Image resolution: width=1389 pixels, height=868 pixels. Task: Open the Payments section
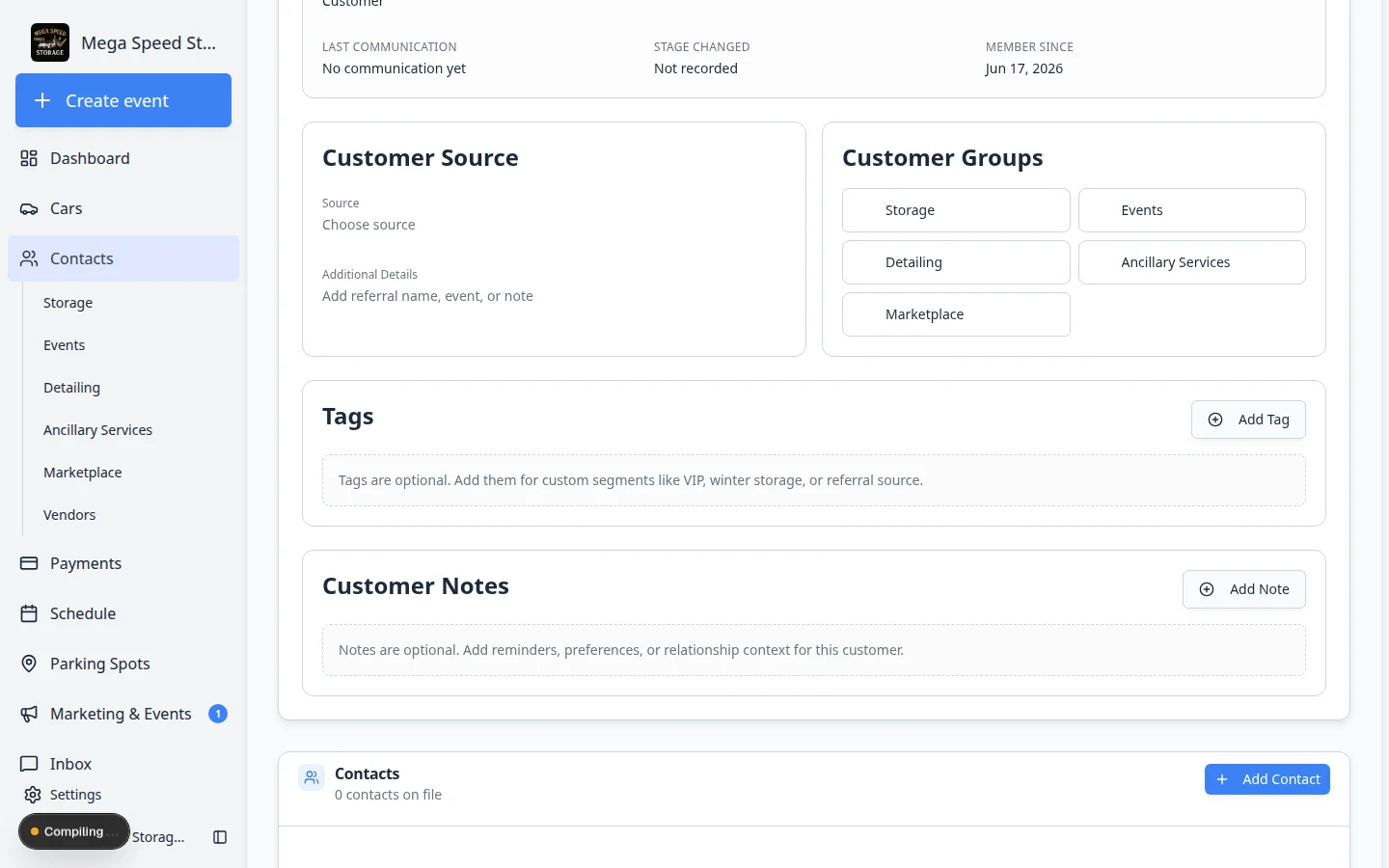(x=123, y=563)
